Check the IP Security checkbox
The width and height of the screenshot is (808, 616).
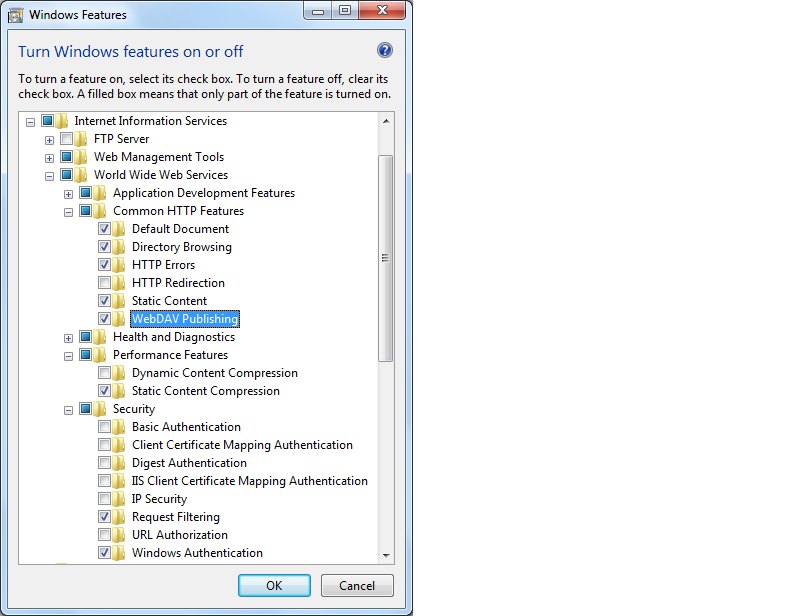coord(105,498)
